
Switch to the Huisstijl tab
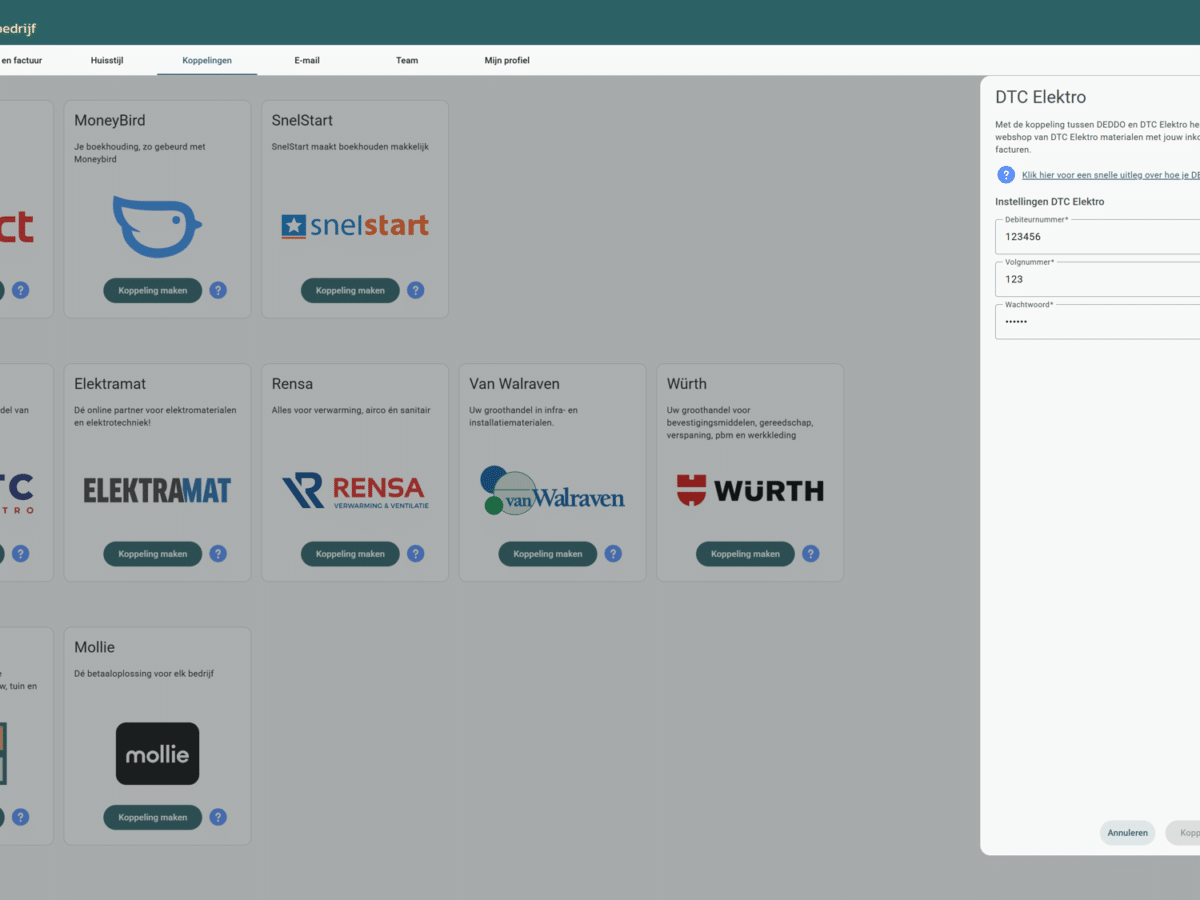click(x=107, y=61)
